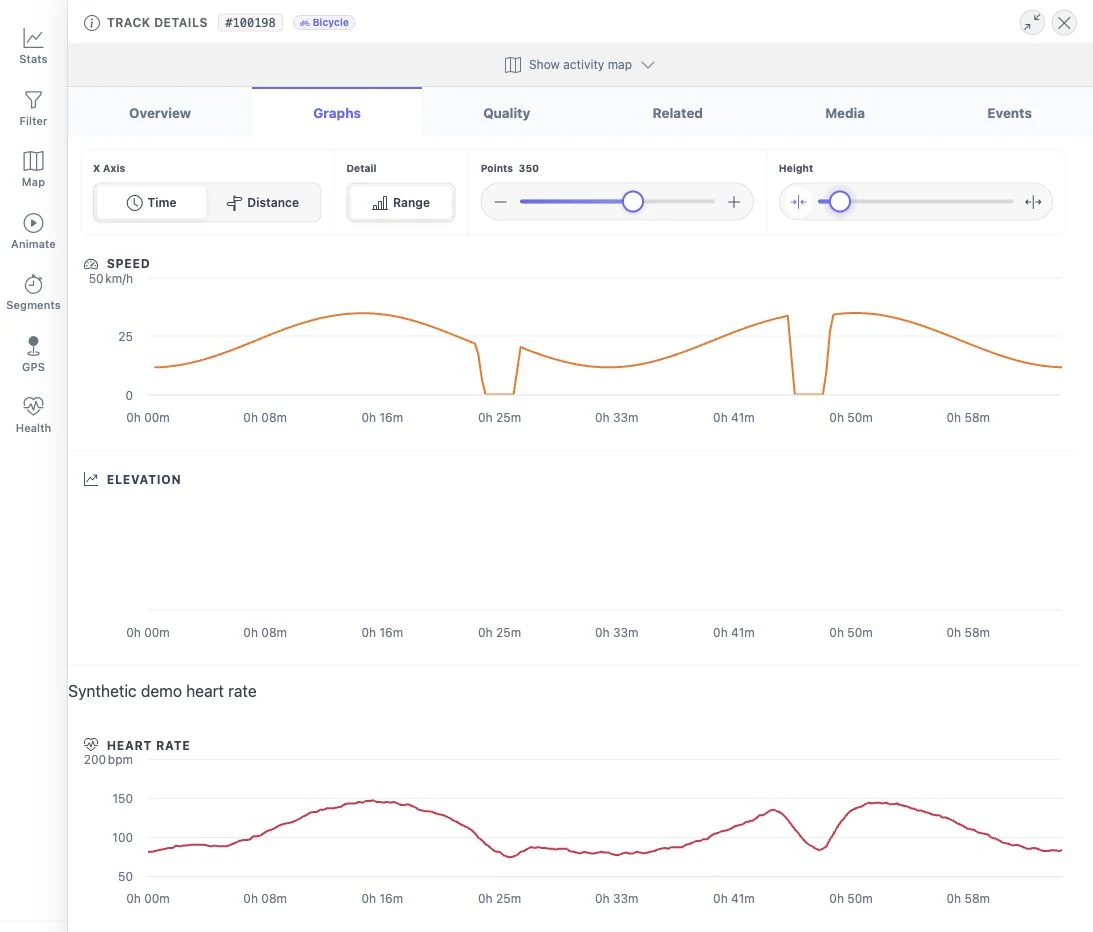The width and height of the screenshot is (1093, 932).
Task: Click the track details info icon
Action: point(91,23)
